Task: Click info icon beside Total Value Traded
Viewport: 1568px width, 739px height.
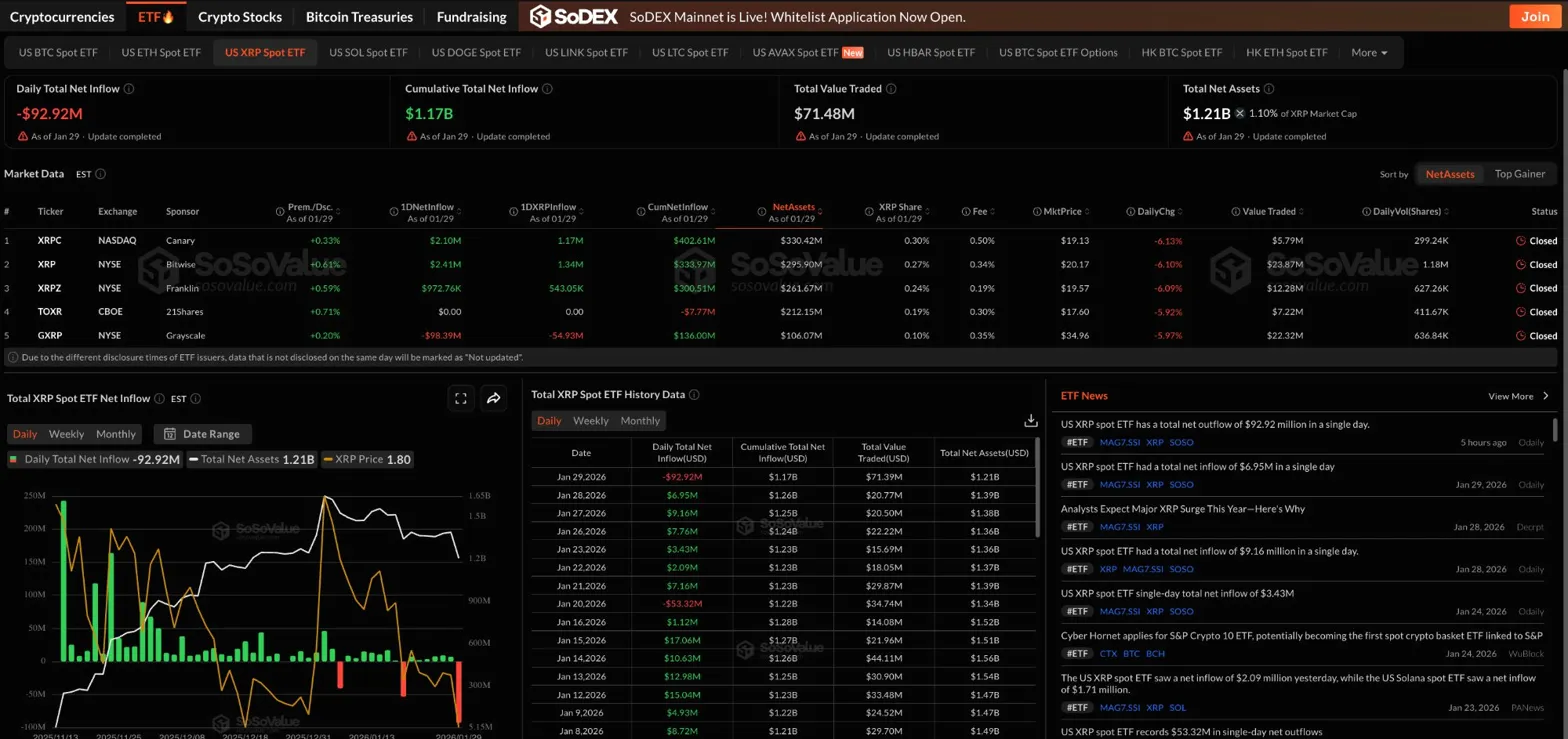Action: [x=891, y=89]
